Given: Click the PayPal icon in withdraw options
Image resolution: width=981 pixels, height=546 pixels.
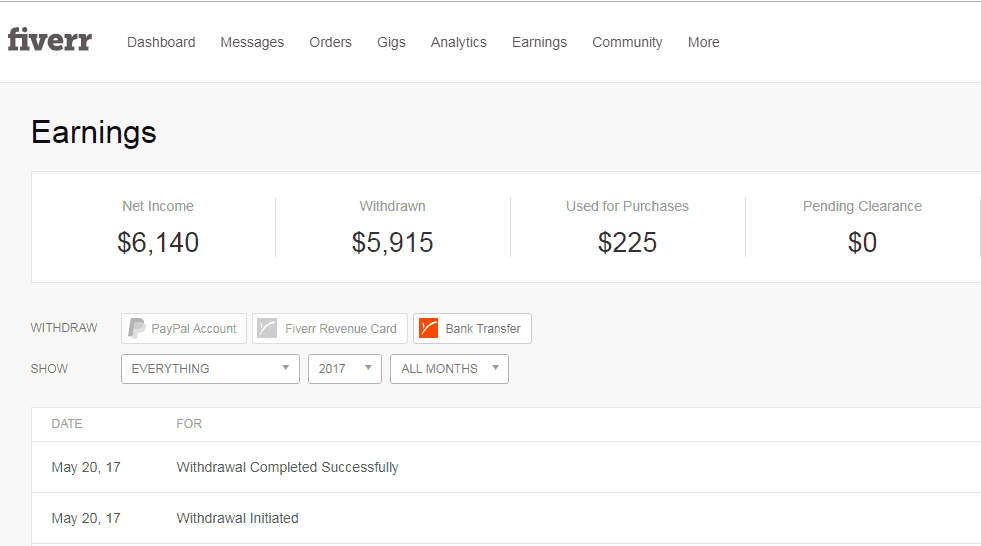Looking at the screenshot, I should tap(136, 328).
